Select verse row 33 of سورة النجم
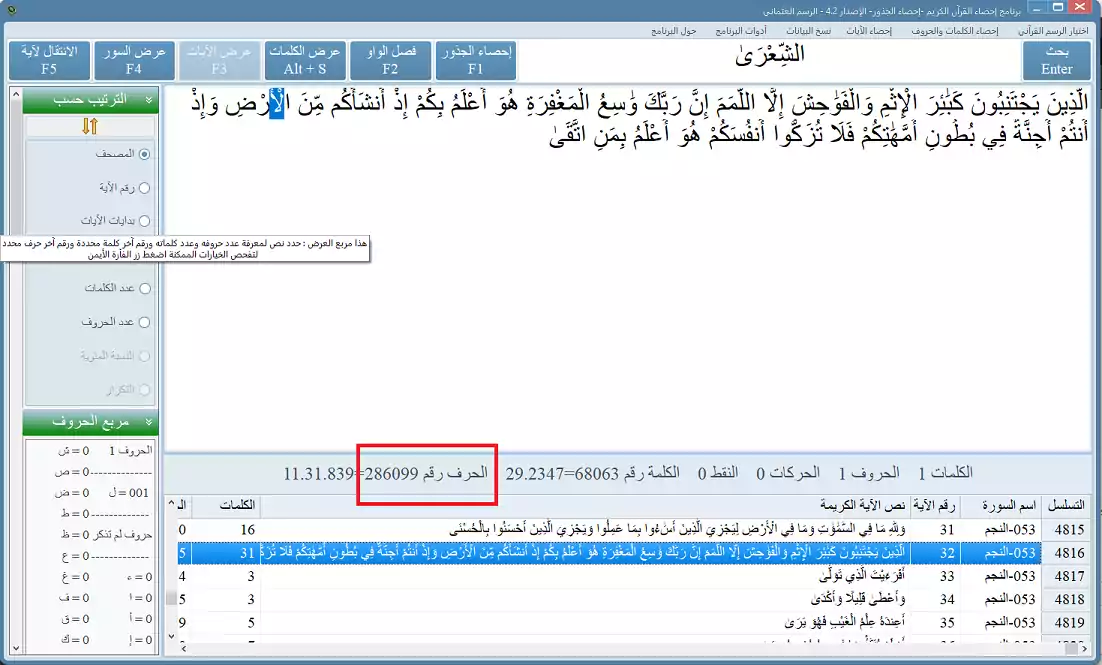This screenshot has width=1102, height=665. pos(700,577)
